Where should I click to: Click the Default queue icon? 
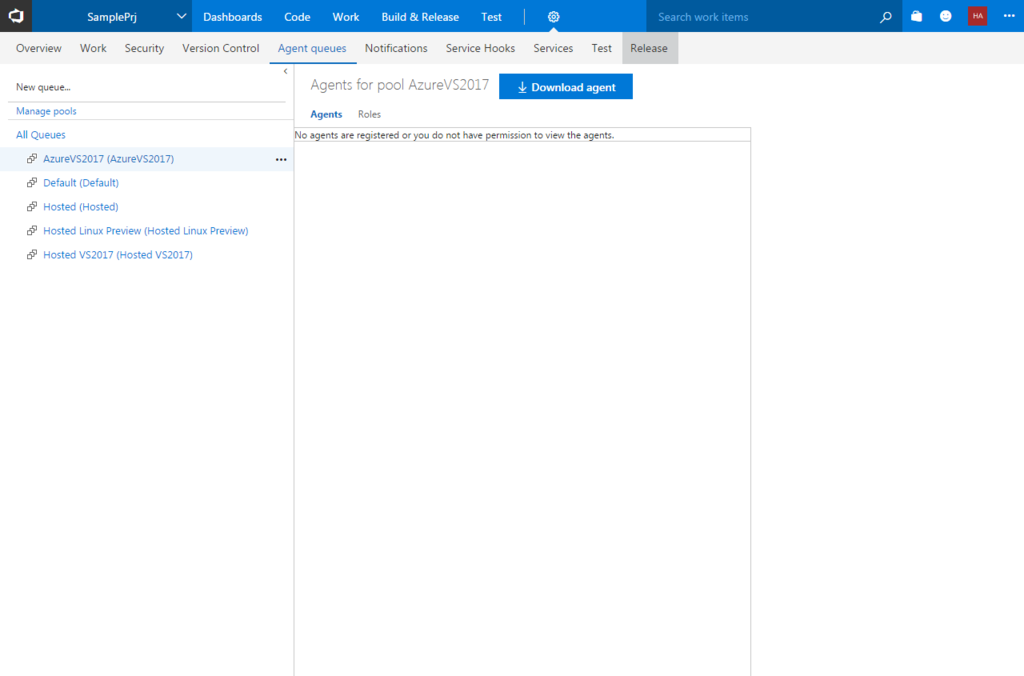(31, 183)
